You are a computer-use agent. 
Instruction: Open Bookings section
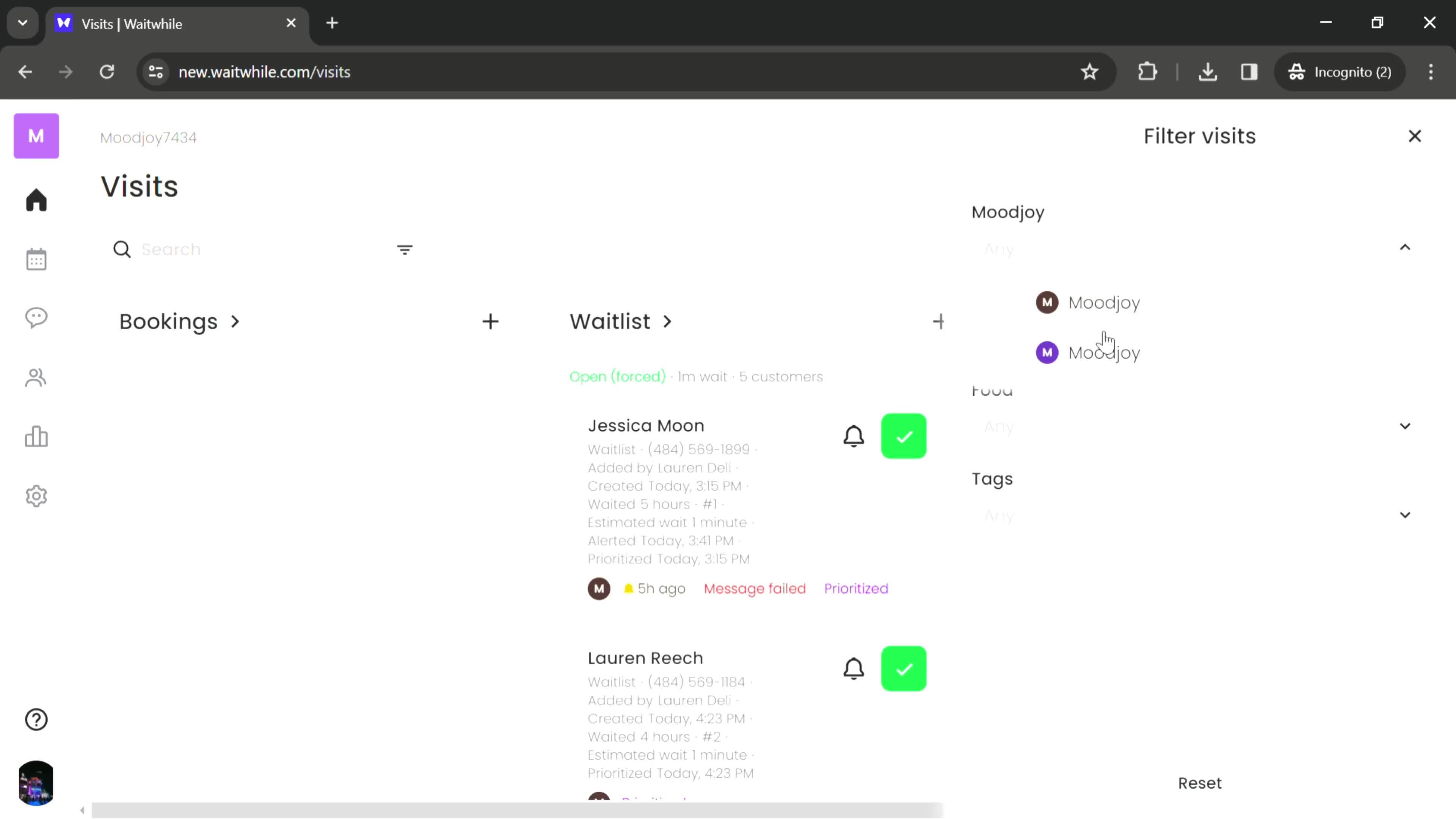180,321
